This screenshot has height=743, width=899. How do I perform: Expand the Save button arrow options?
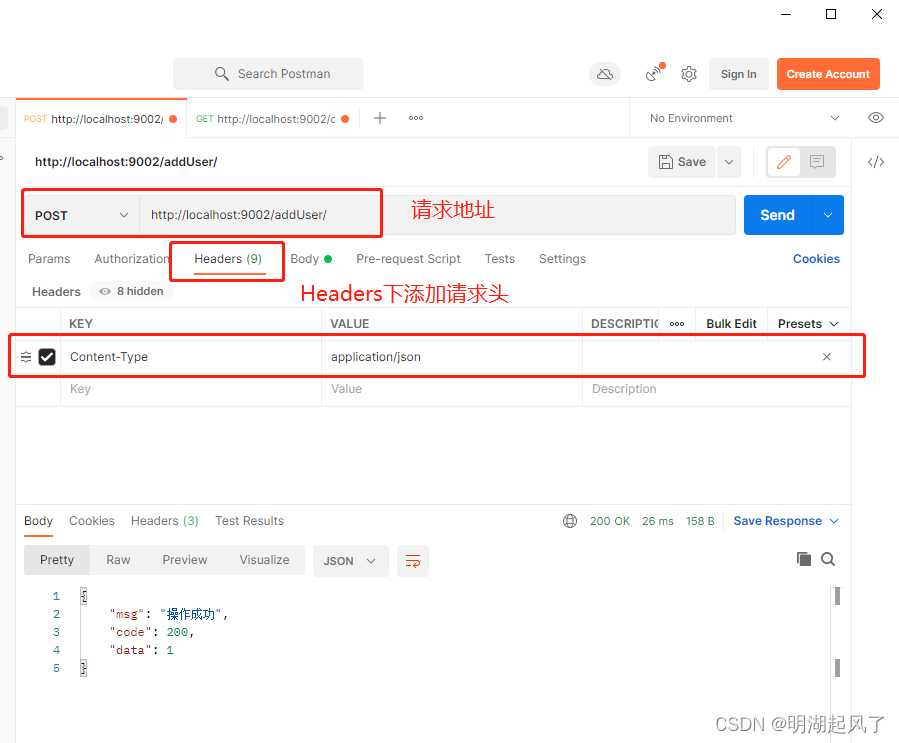click(729, 162)
